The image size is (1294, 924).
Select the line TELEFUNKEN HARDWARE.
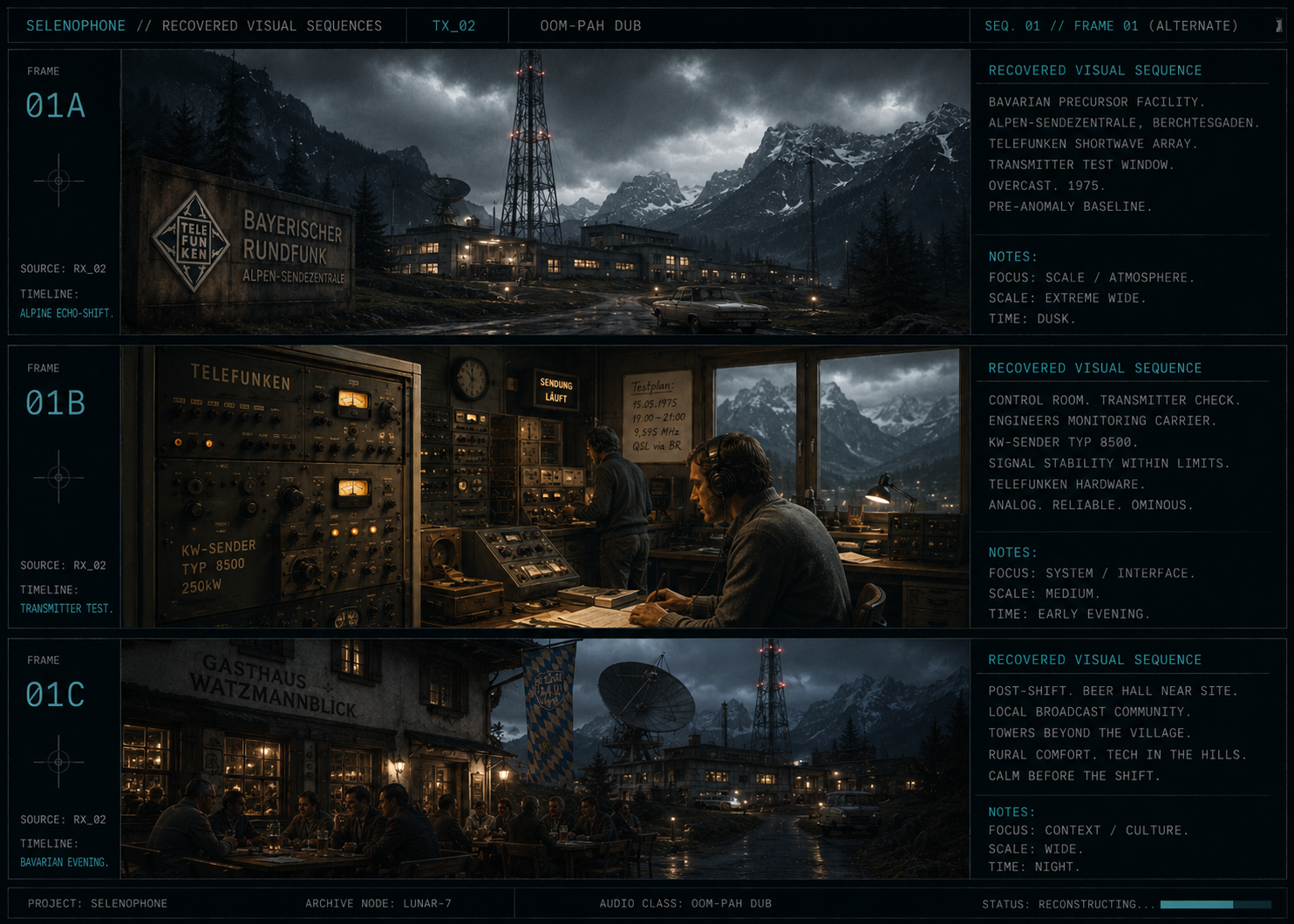click(1068, 484)
